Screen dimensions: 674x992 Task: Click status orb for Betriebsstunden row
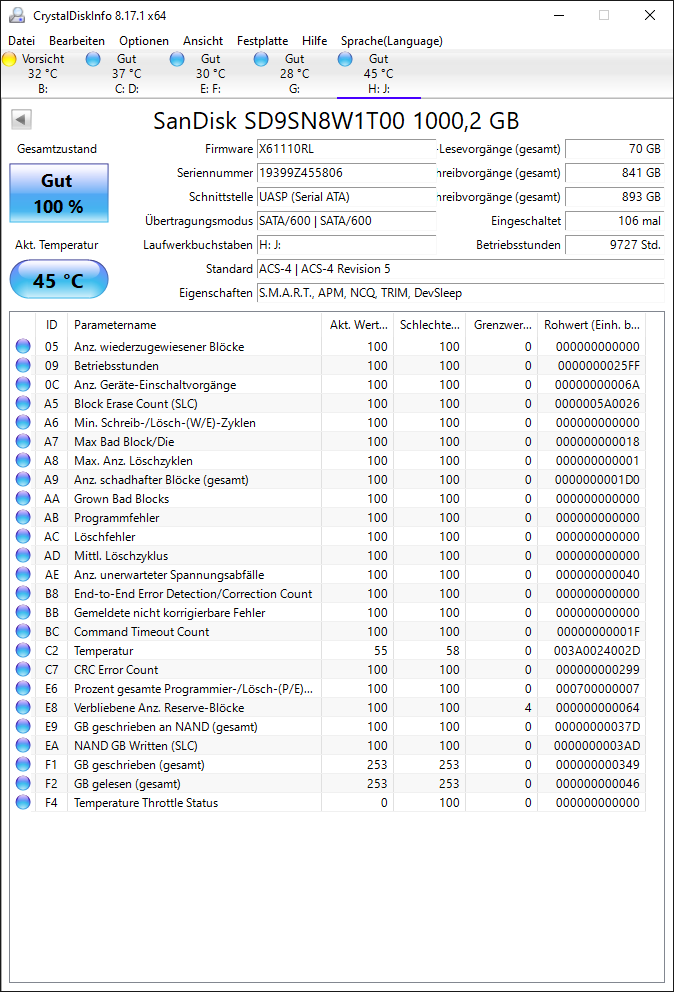tap(23, 365)
